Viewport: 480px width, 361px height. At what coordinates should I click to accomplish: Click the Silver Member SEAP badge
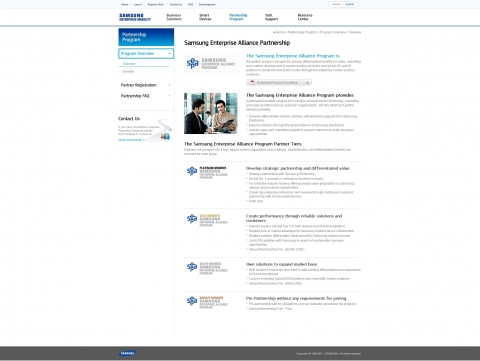[207, 268]
